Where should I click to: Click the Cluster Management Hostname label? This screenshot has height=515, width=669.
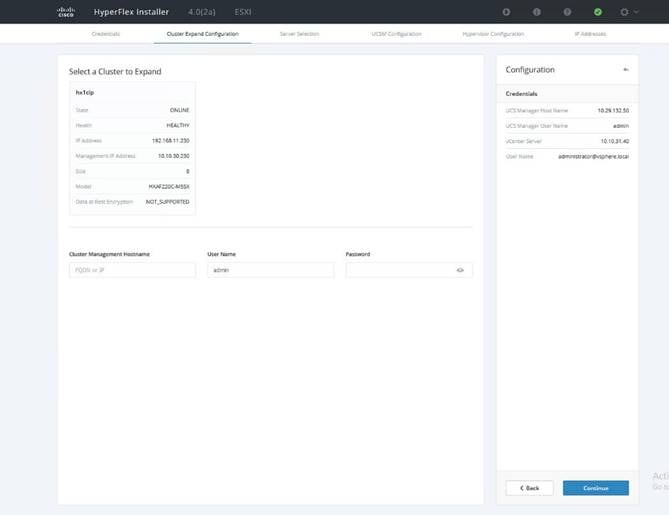coord(109,254)
